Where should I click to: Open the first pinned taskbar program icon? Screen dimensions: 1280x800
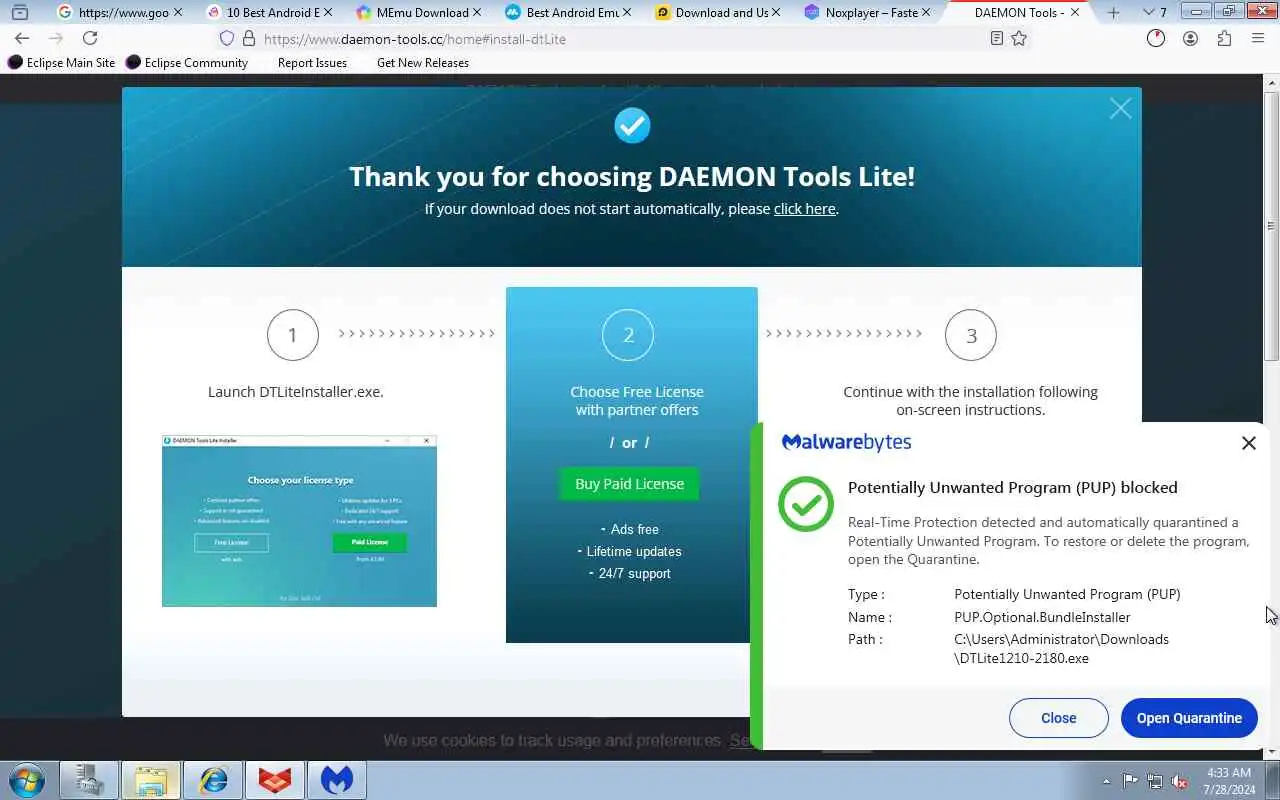point(89,780)
